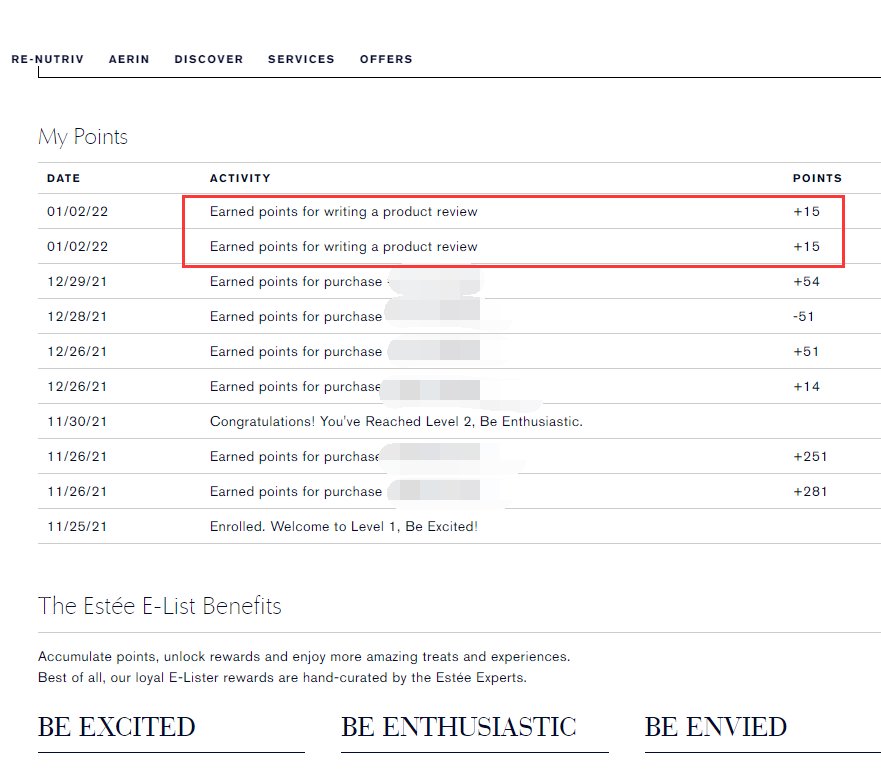Image resolution: width=881 pixels, height=770 pixels.
Task: Open the SERVICES navigation item
Action: [x=301, y=59]
